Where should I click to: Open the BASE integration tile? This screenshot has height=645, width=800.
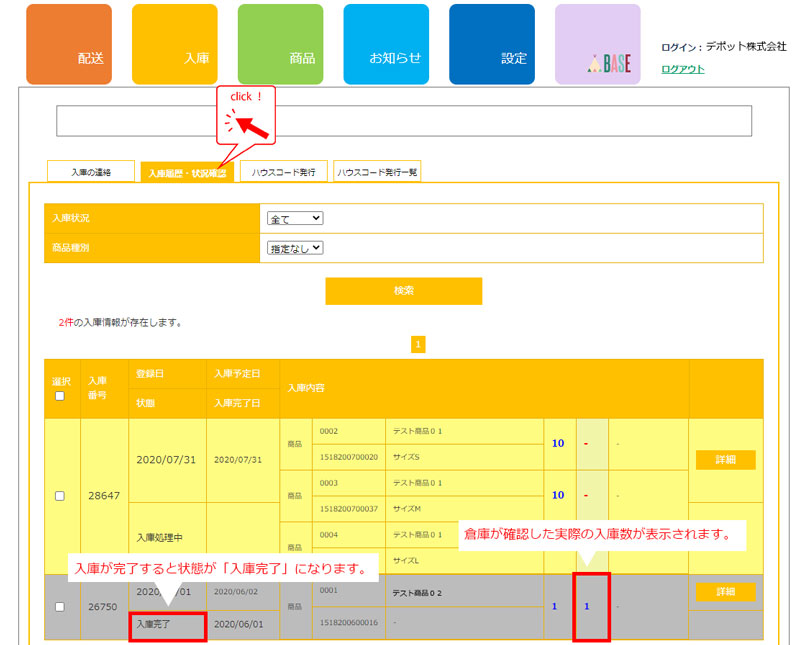coord(597,44)
